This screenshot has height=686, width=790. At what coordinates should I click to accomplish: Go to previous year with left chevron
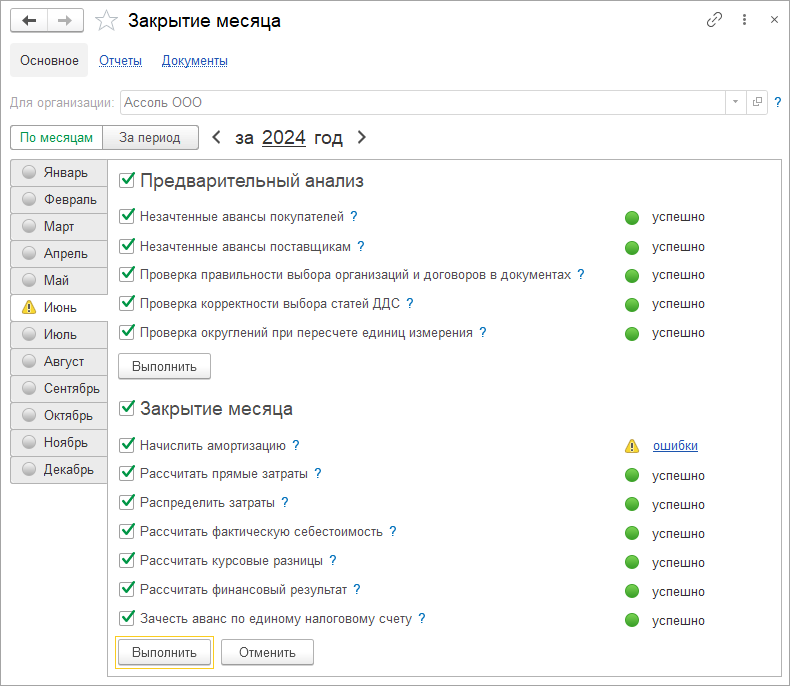217,138
